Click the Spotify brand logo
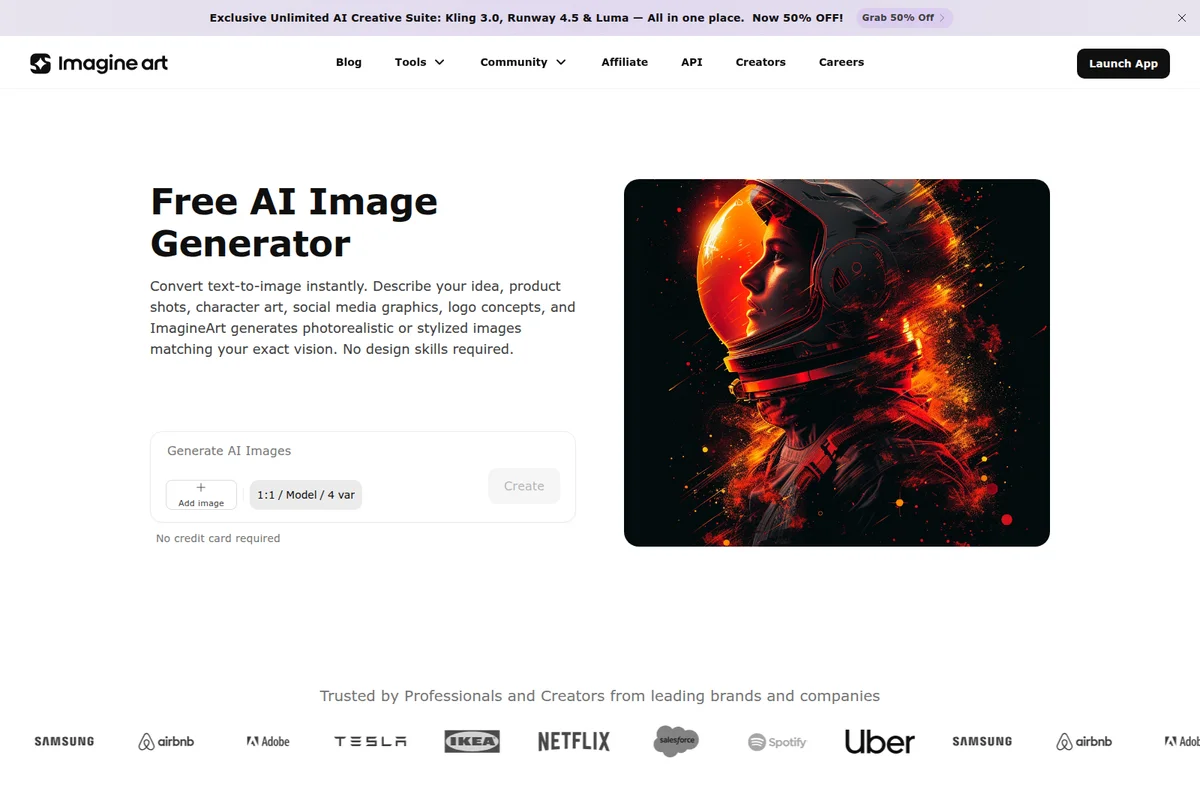The image size is (1200, 800). click(x=777, y=741)
